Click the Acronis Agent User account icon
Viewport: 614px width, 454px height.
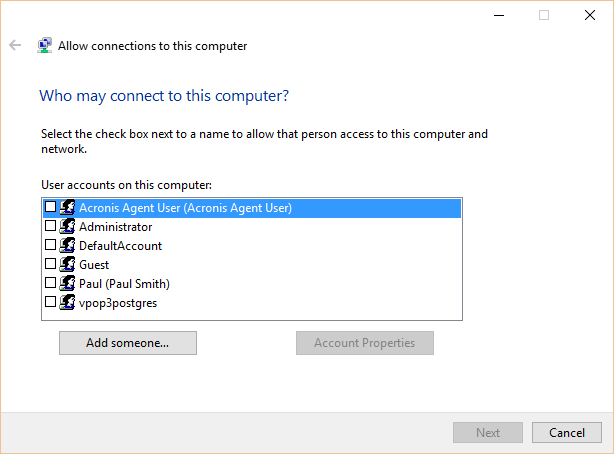[x=67, y=207]
